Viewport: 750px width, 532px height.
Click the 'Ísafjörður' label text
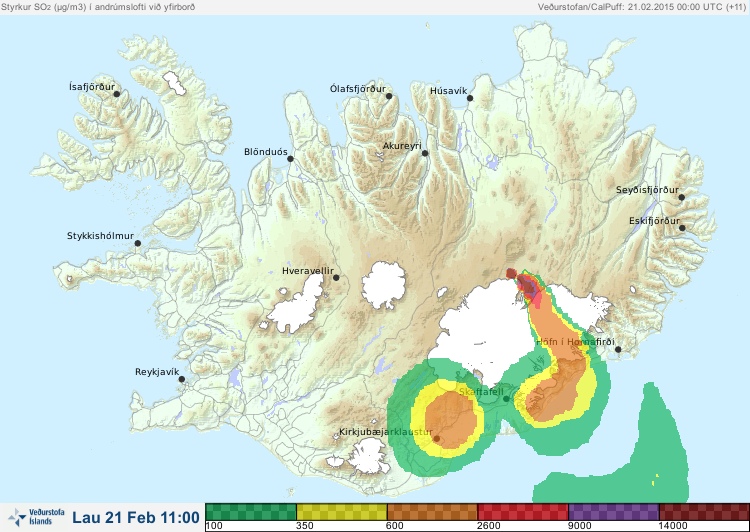(92, 87)
